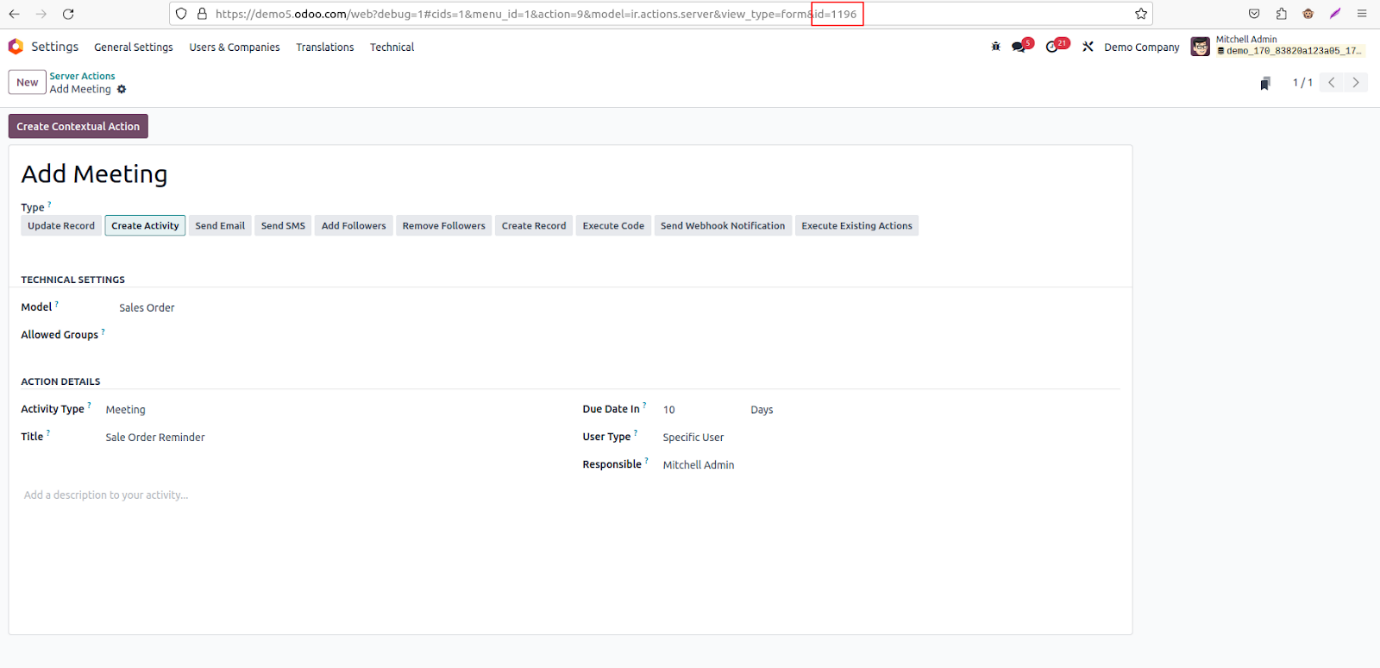
Task: Open the Demo Company switcher
Action: pos(1142,47)
